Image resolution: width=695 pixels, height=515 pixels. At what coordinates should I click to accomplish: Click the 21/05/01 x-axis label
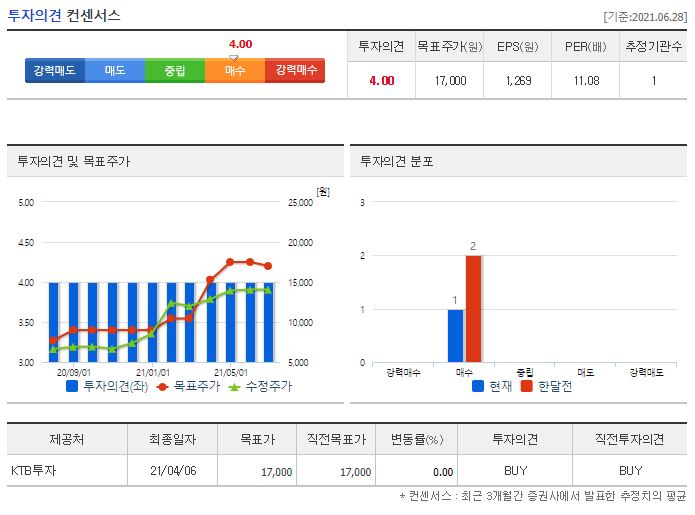click(230, 373)
